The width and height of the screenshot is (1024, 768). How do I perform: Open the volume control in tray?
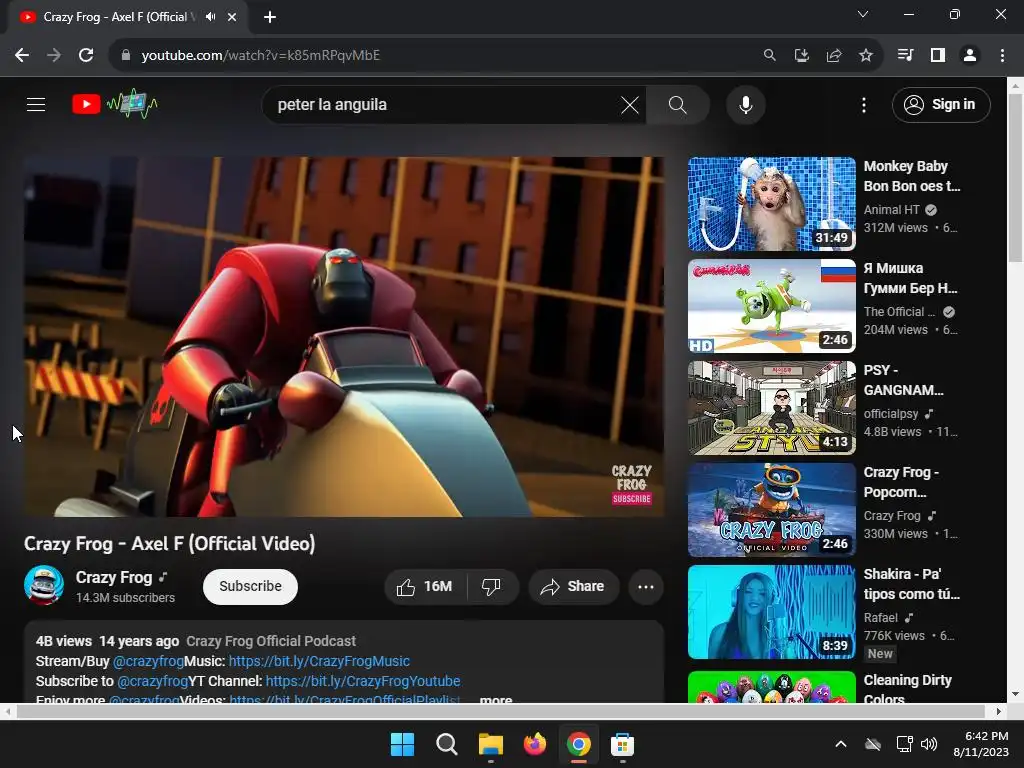coord(929,744)
